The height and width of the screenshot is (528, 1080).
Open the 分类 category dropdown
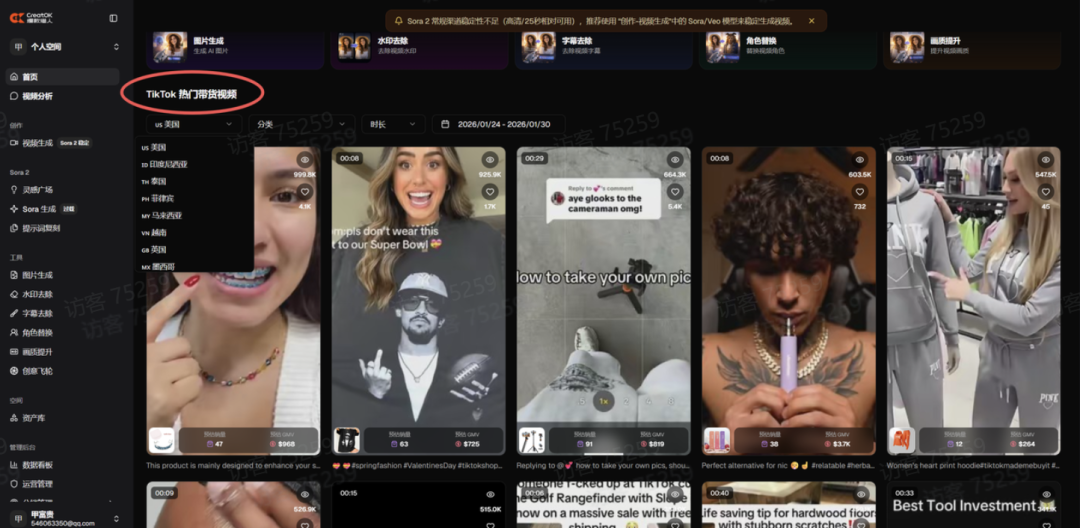tap(302, 124)
